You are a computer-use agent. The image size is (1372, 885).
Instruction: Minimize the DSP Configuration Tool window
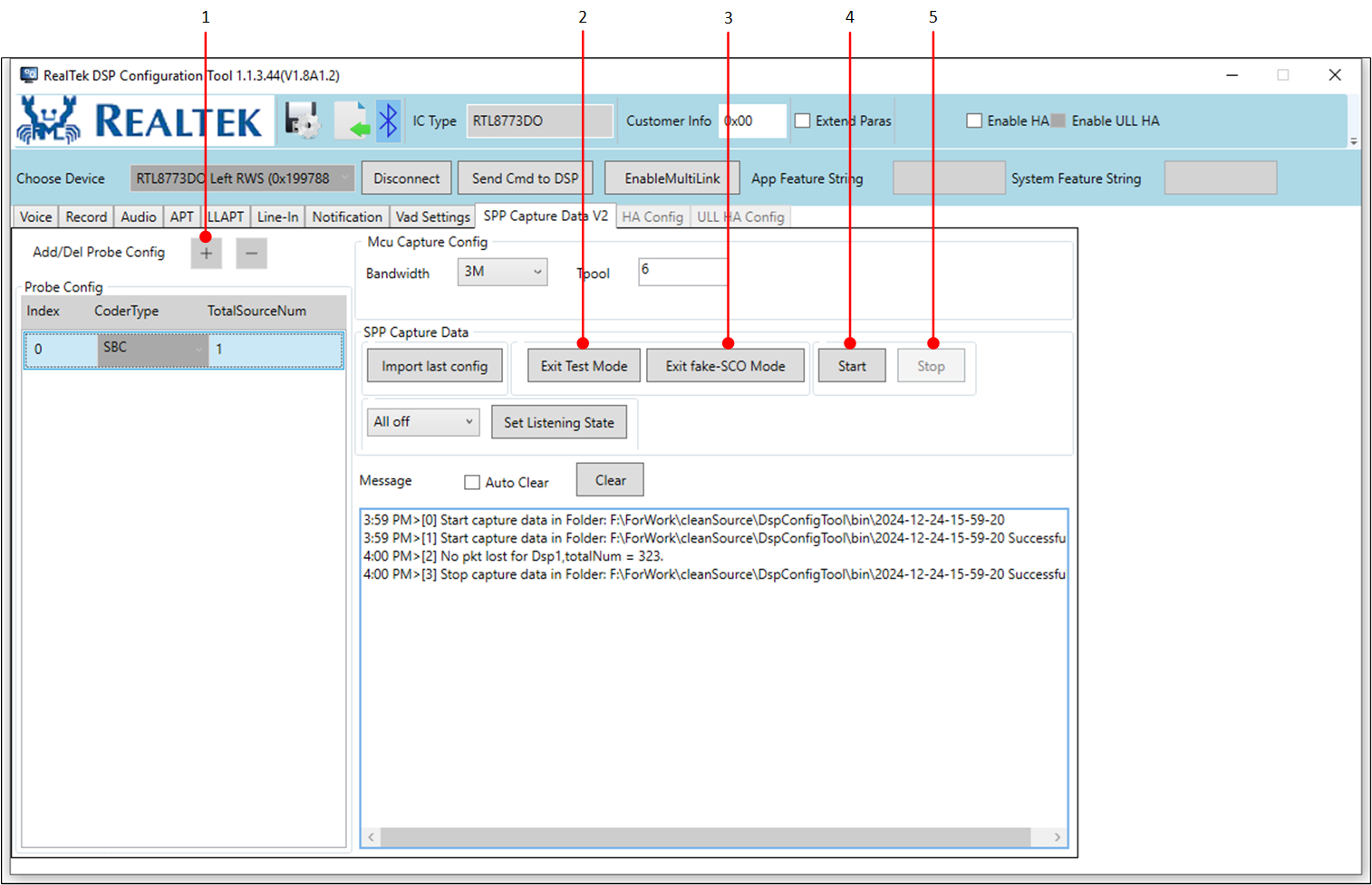(1232, 75)
